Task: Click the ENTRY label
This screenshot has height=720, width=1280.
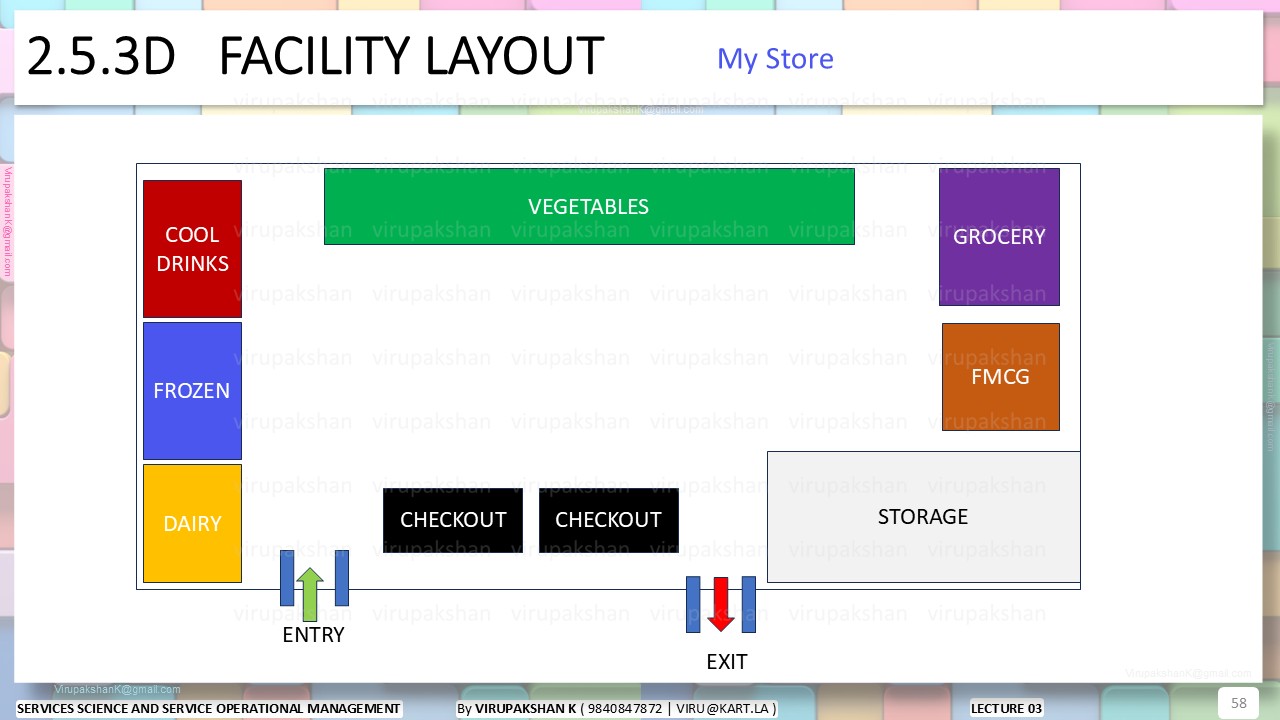Action: 313,635
